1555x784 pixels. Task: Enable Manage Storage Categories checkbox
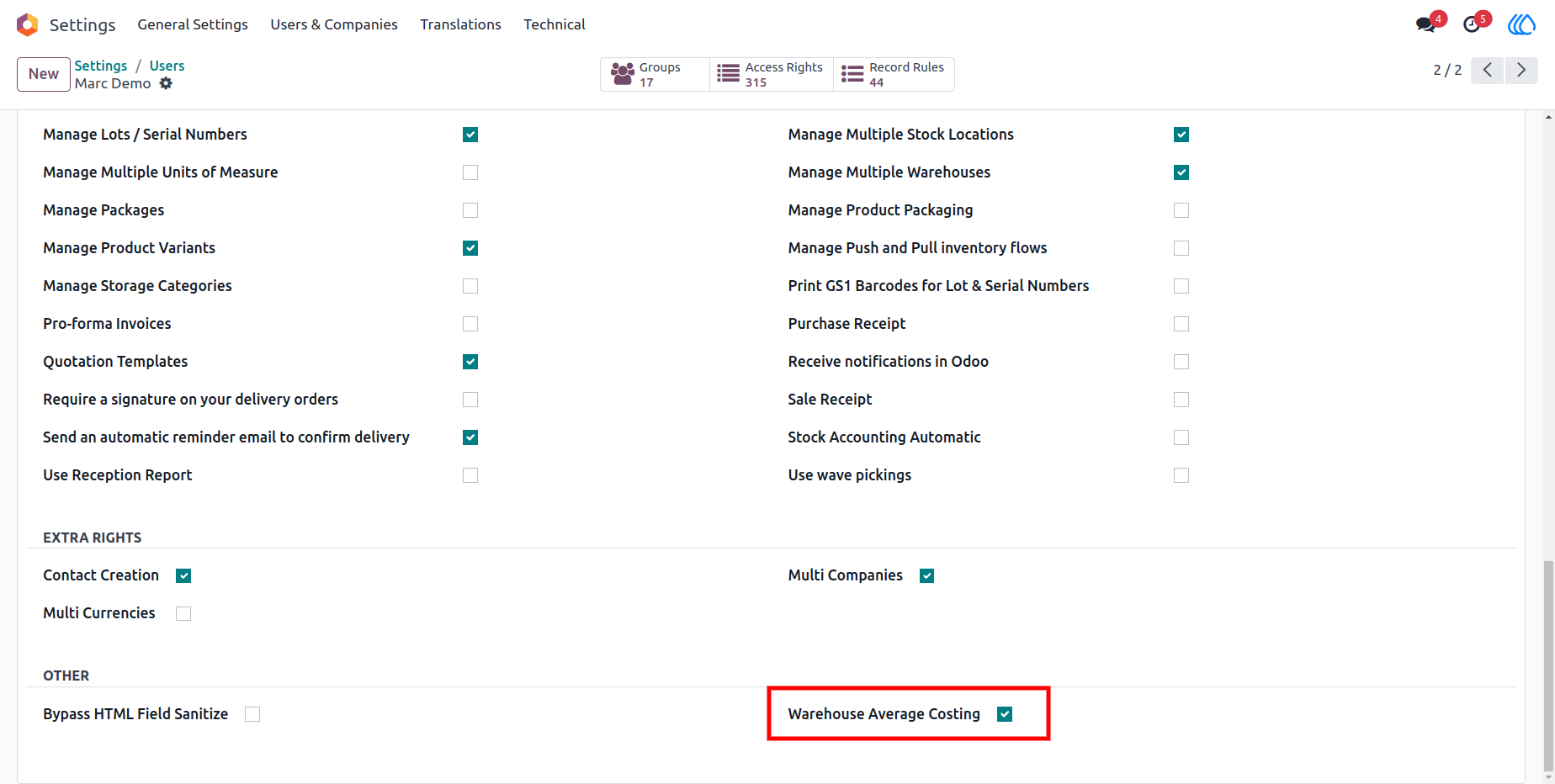[470, 286]
